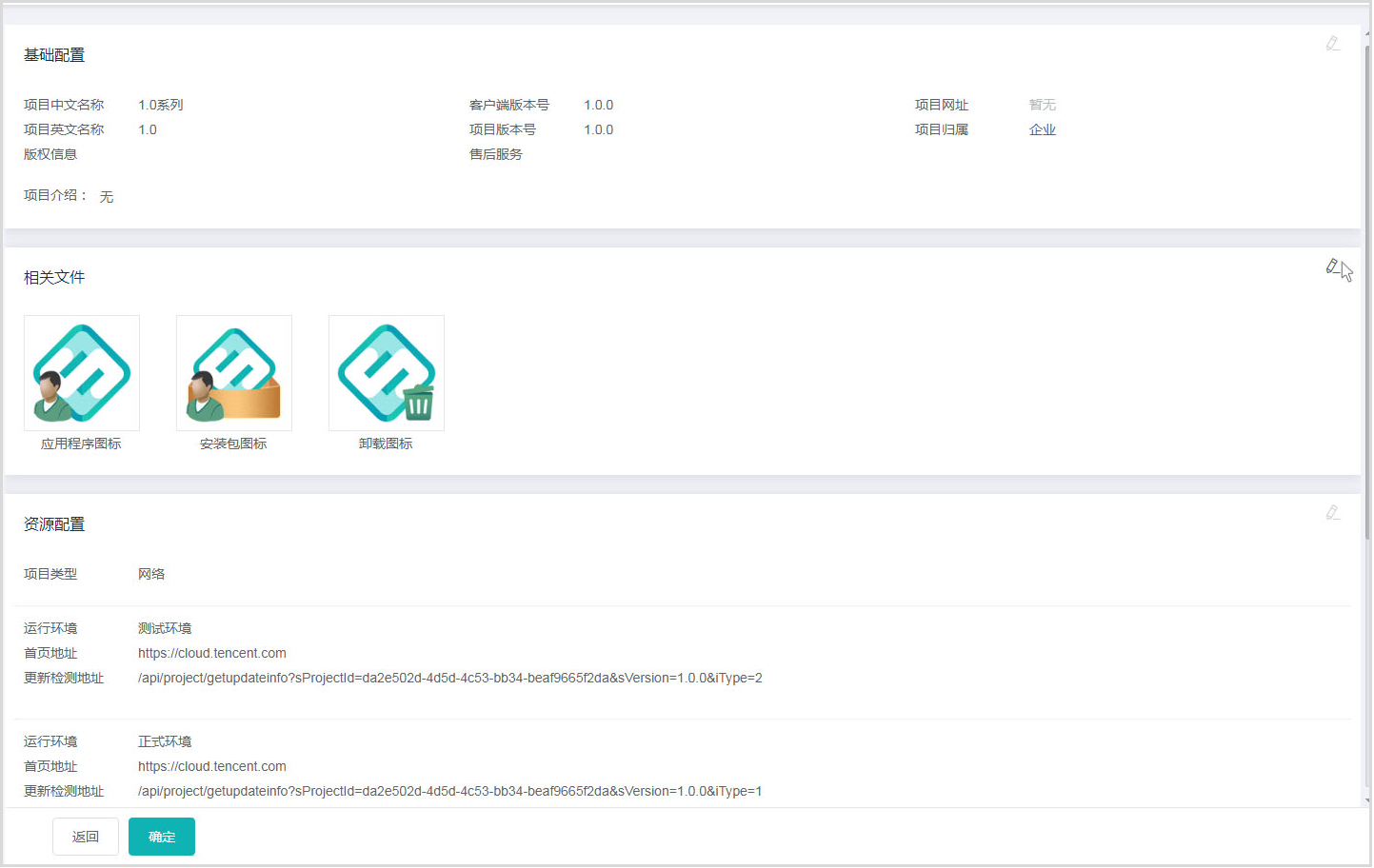
Task: Open the 应用程序图标 image
Action: click(x=82, y=373)
